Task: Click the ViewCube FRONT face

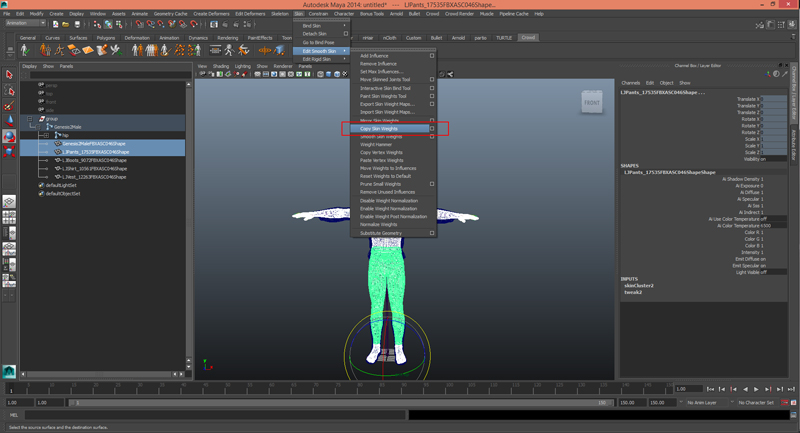Action: (x=592, y=101)
